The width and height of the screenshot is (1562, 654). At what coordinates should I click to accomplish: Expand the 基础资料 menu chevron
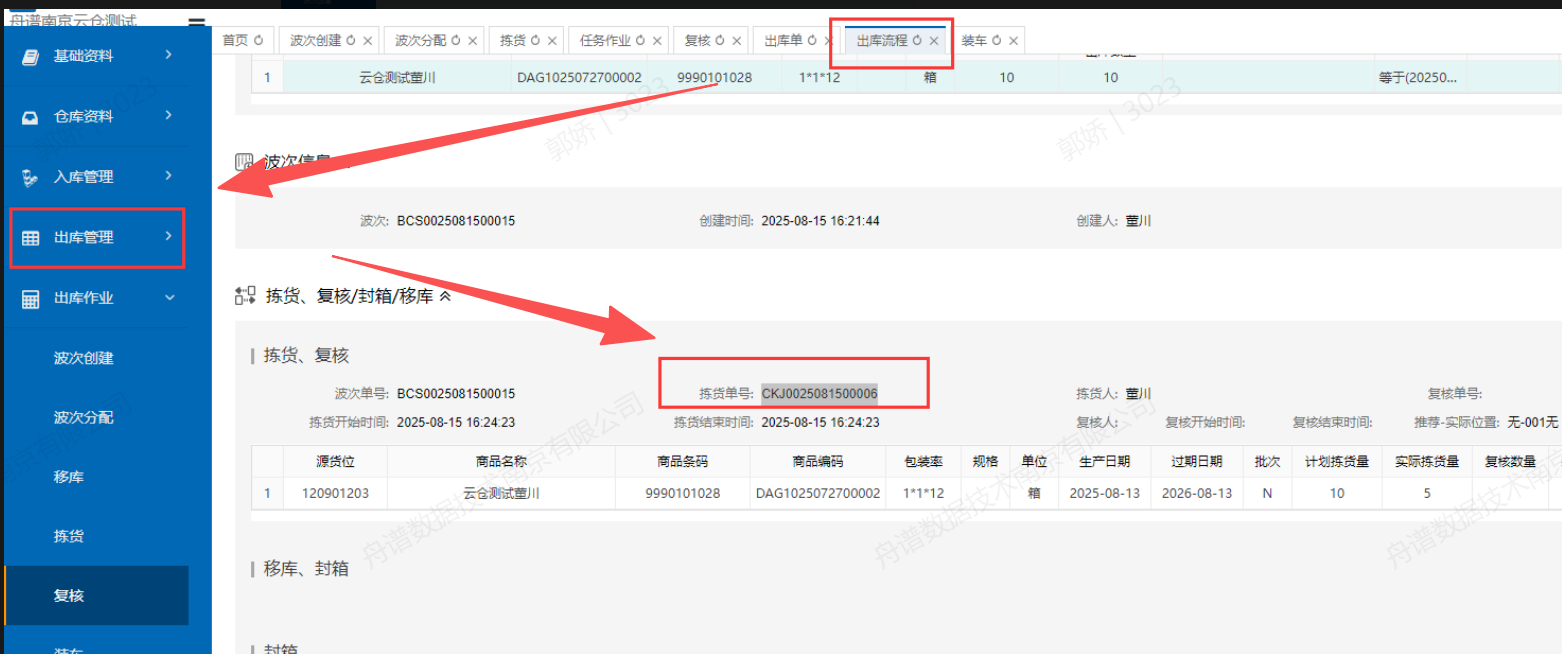[168, 55]
